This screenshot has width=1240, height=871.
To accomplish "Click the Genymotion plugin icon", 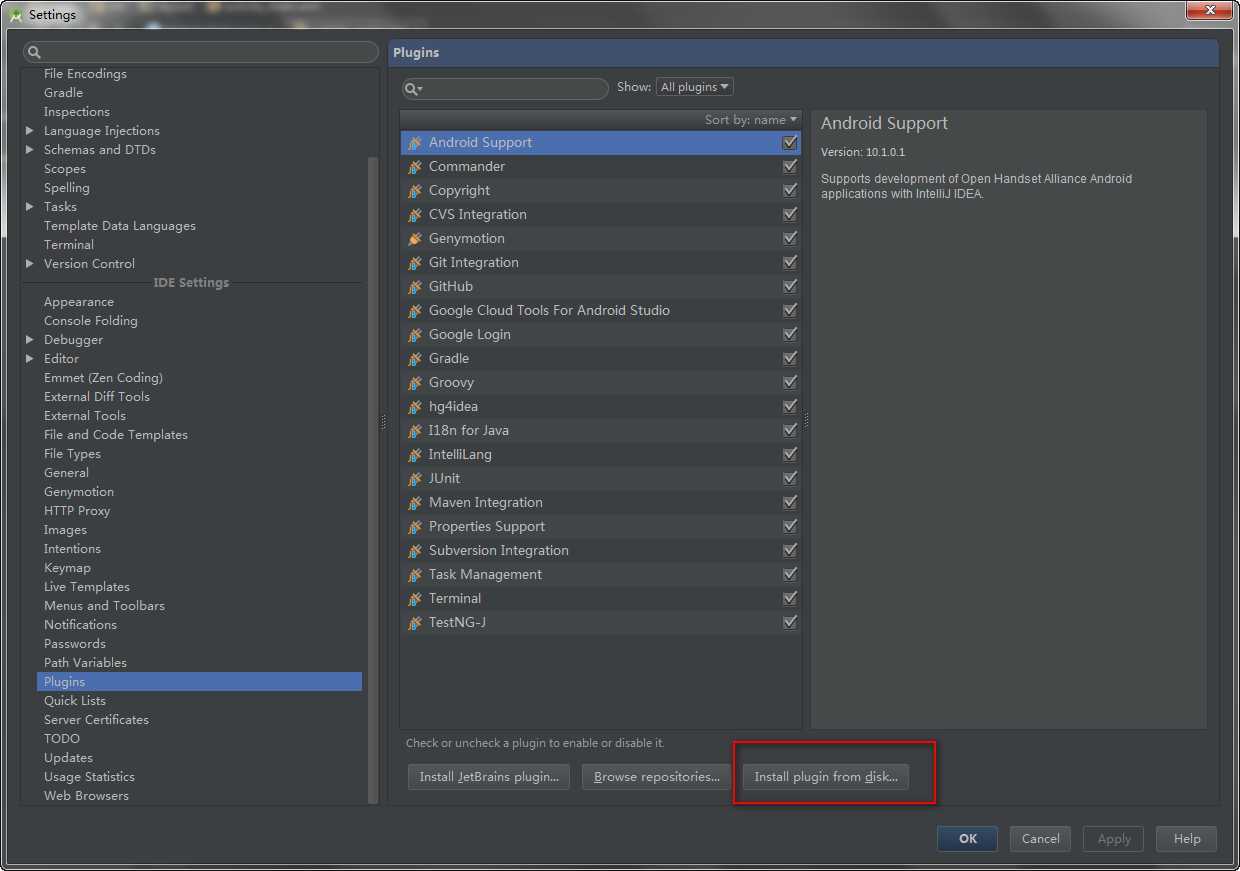I will pos(415,239).
